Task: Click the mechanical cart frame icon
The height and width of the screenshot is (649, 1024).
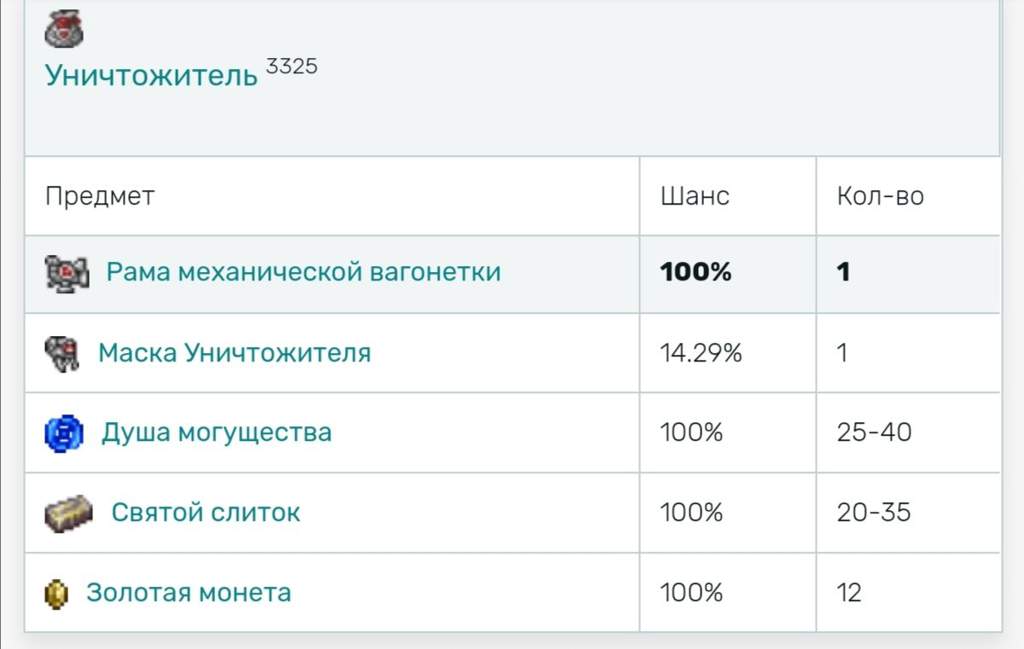Action: (67, 273)
